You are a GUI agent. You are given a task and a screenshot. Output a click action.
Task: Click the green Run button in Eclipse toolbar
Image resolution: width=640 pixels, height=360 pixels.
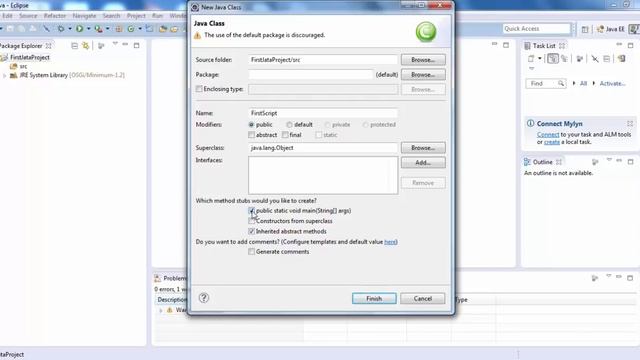click(x=80, y=29)
